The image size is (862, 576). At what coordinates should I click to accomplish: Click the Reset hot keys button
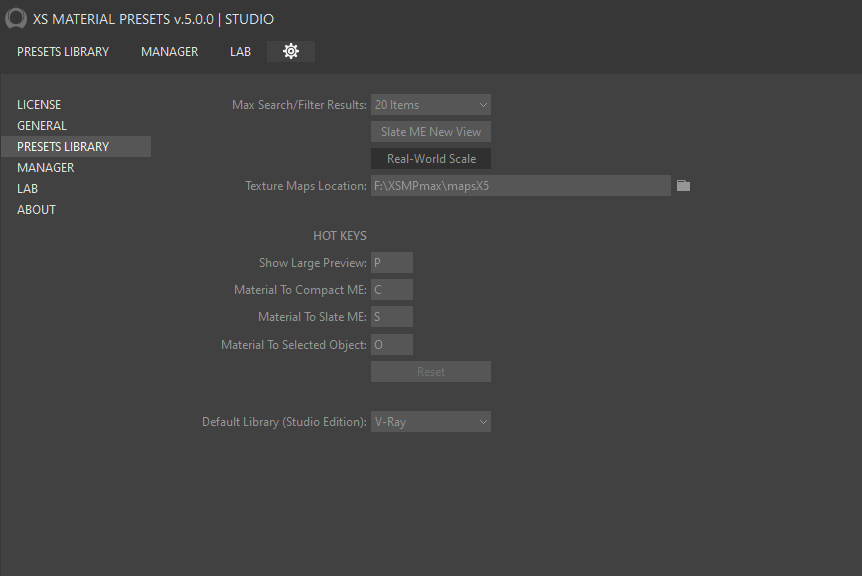click(x=431, y=372)
